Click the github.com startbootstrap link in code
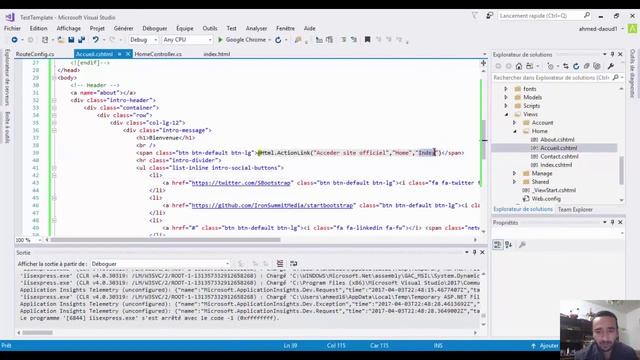 click(x=272, y=205)
